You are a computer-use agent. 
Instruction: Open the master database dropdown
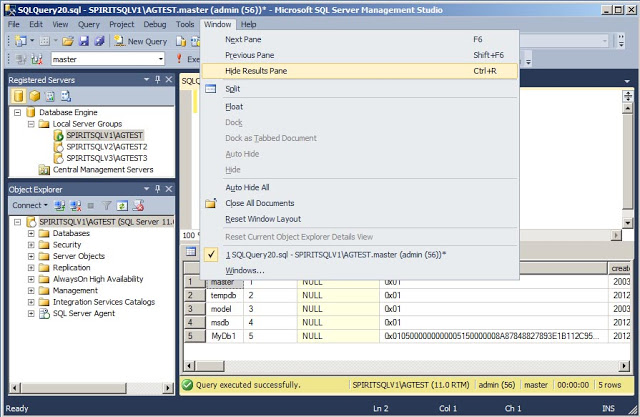pyautogui.click(x=160, y=59)
